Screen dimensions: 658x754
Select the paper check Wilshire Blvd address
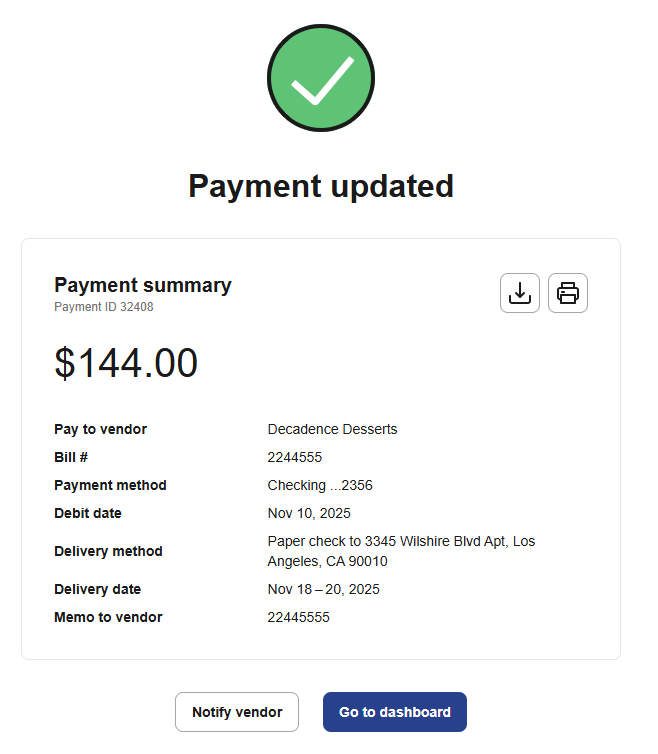tap(401, 551)
